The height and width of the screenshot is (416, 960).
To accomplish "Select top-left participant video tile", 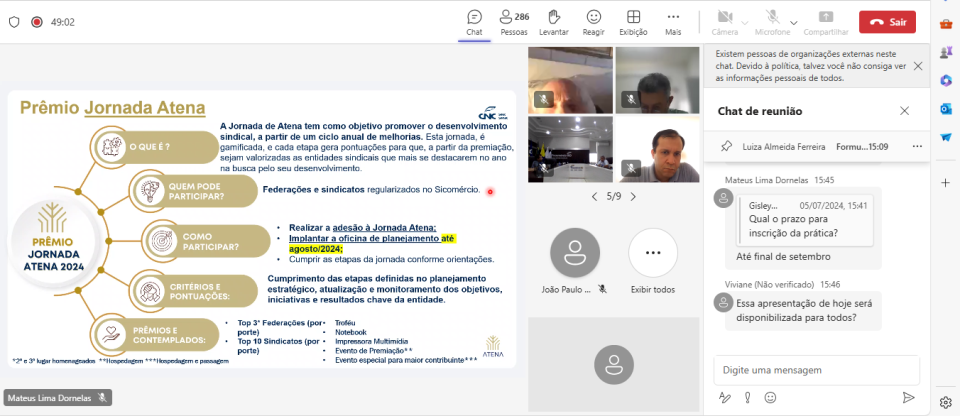I will click(x=570, y=80).
